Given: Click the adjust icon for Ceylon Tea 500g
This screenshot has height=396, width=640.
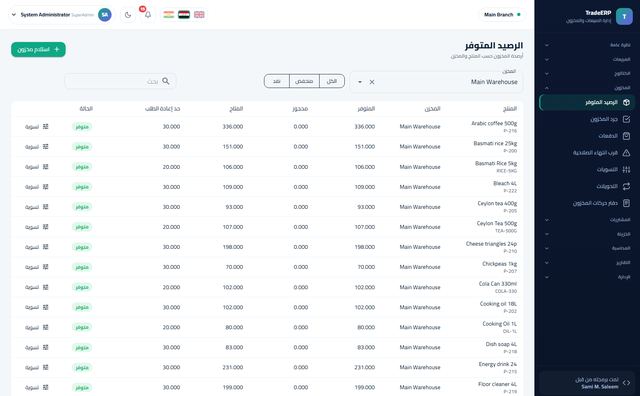Looking at the screenshot, I should click(x=45, y=227).
